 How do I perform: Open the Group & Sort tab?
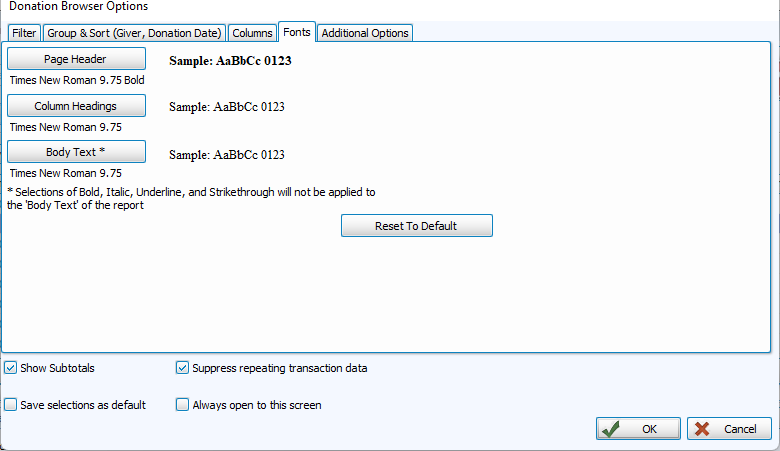coord(134,33)
